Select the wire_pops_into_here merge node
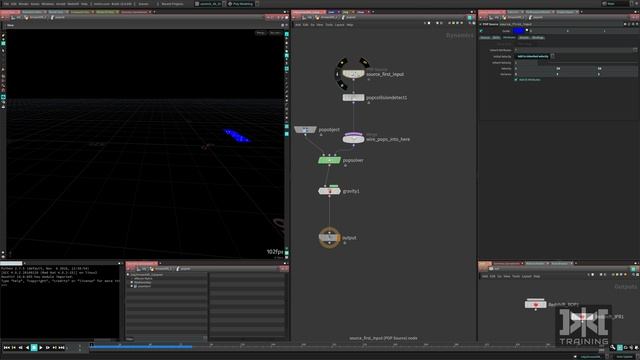Image resolution: width=640 pixels, height=360 pixels. click(353, 139)
